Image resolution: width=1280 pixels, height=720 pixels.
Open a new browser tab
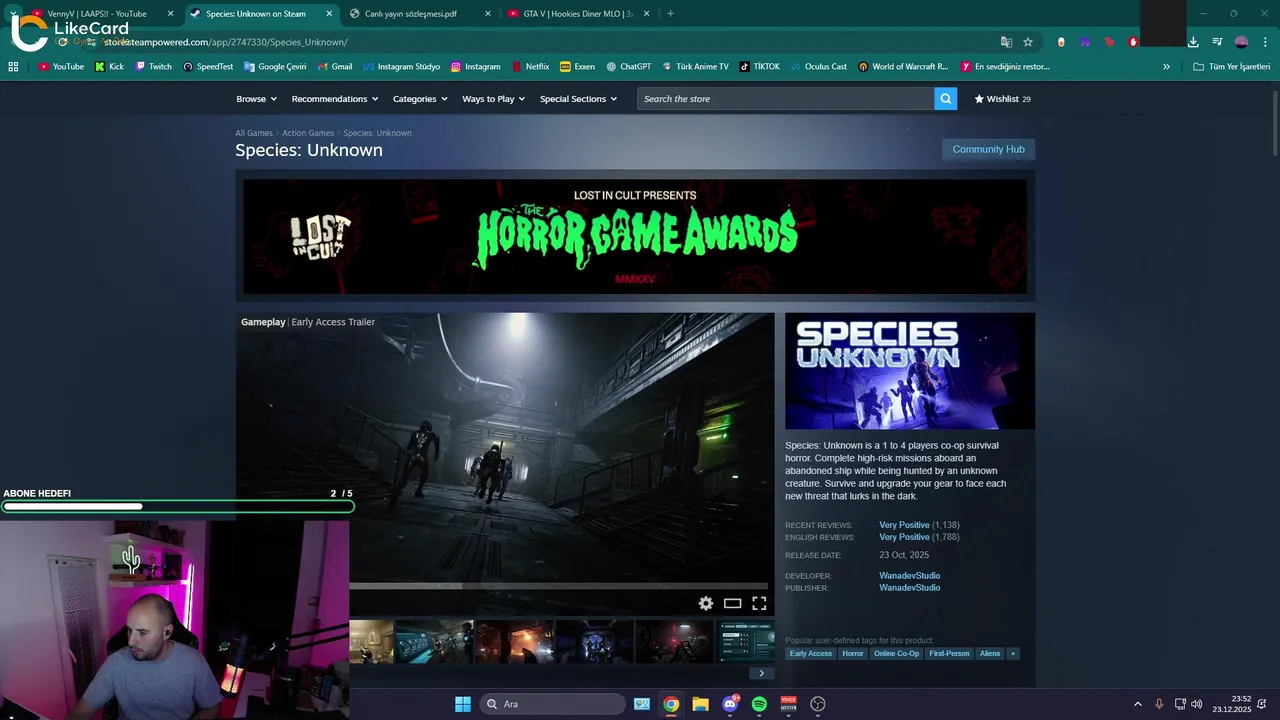(670, 14)
